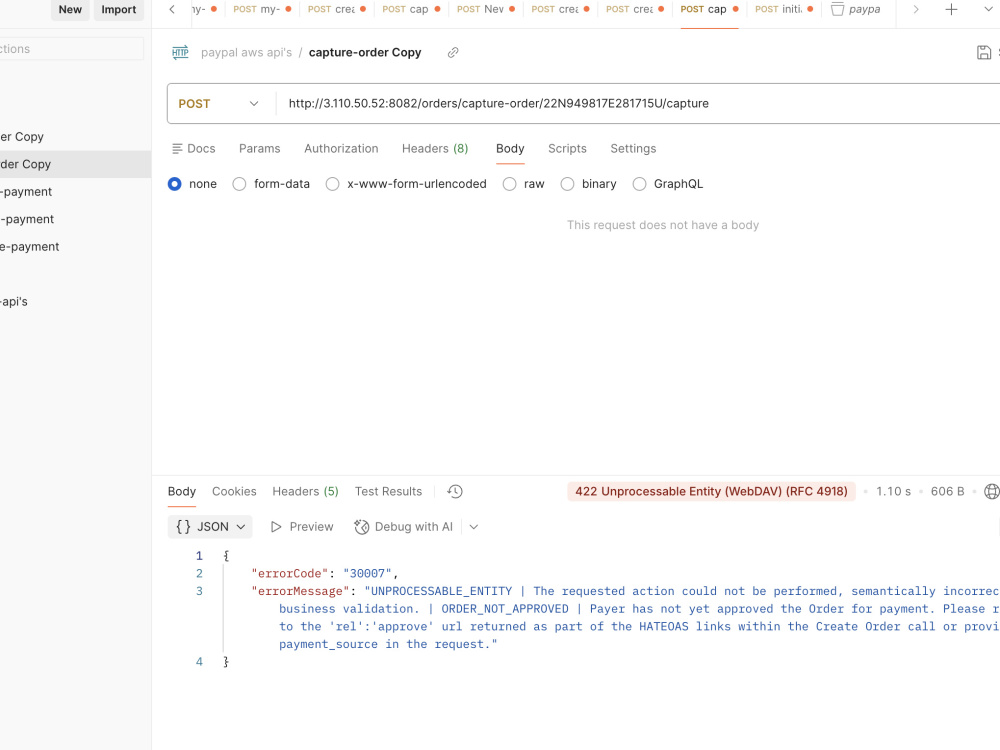Viewport: 1000px width, 750px height.
Task: Click the sidebar search collections field
Action: click(x=71, y=49)
